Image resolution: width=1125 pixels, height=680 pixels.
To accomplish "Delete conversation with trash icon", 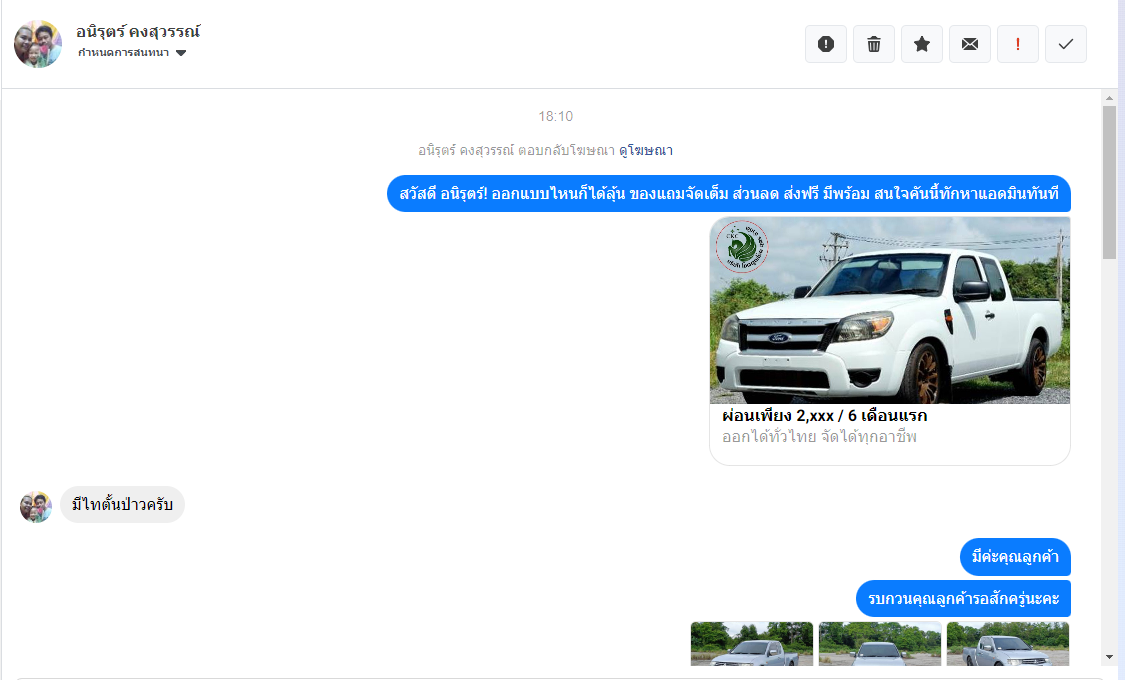I will pyautogui.click(x=874, y=44).
